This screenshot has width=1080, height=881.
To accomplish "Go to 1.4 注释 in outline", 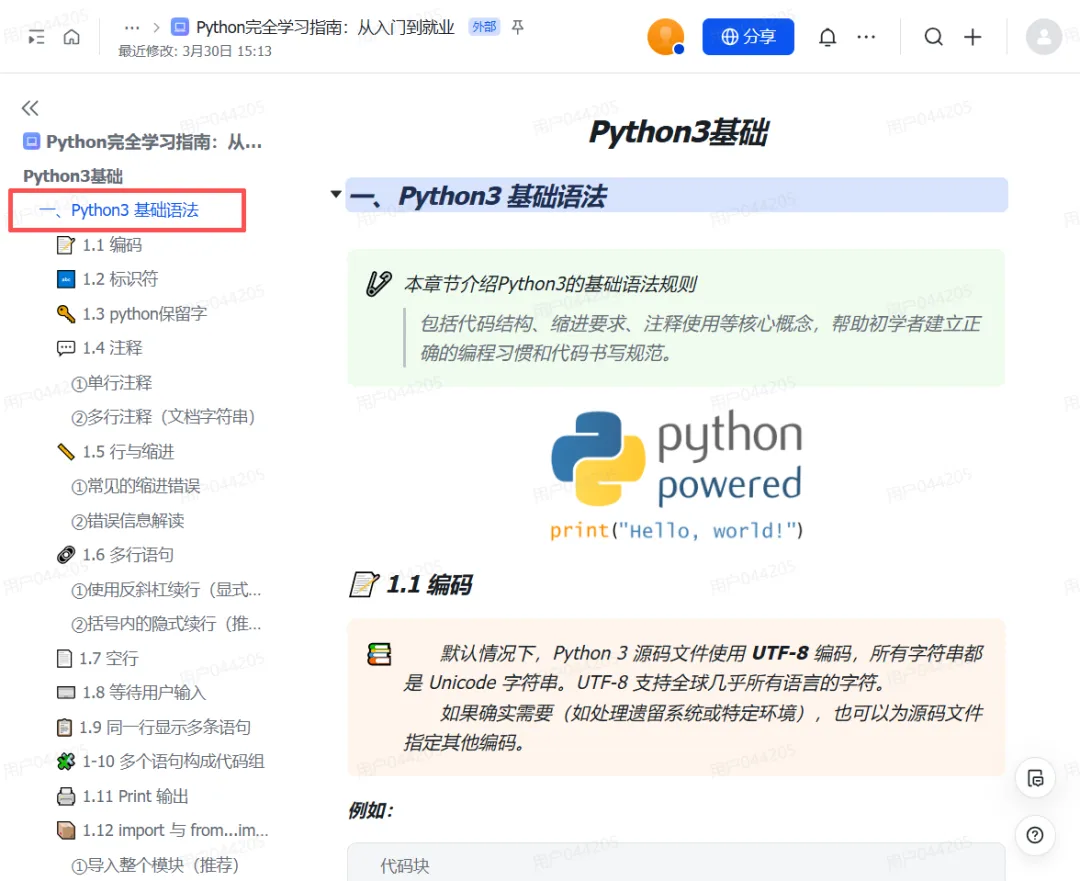I will [100, 348].
